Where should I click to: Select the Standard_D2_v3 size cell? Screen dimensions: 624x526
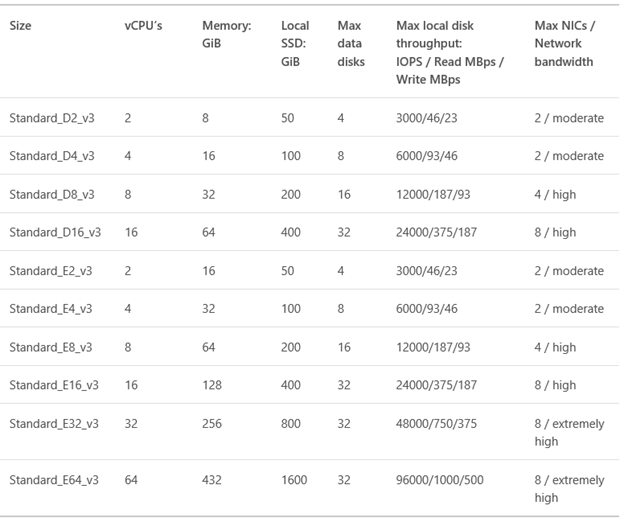(52, 118)
